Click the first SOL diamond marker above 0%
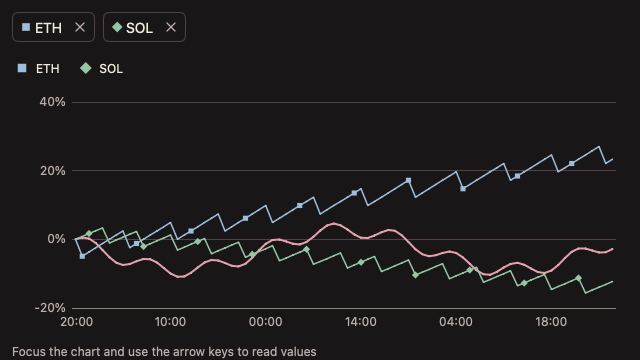 point(89,234)
